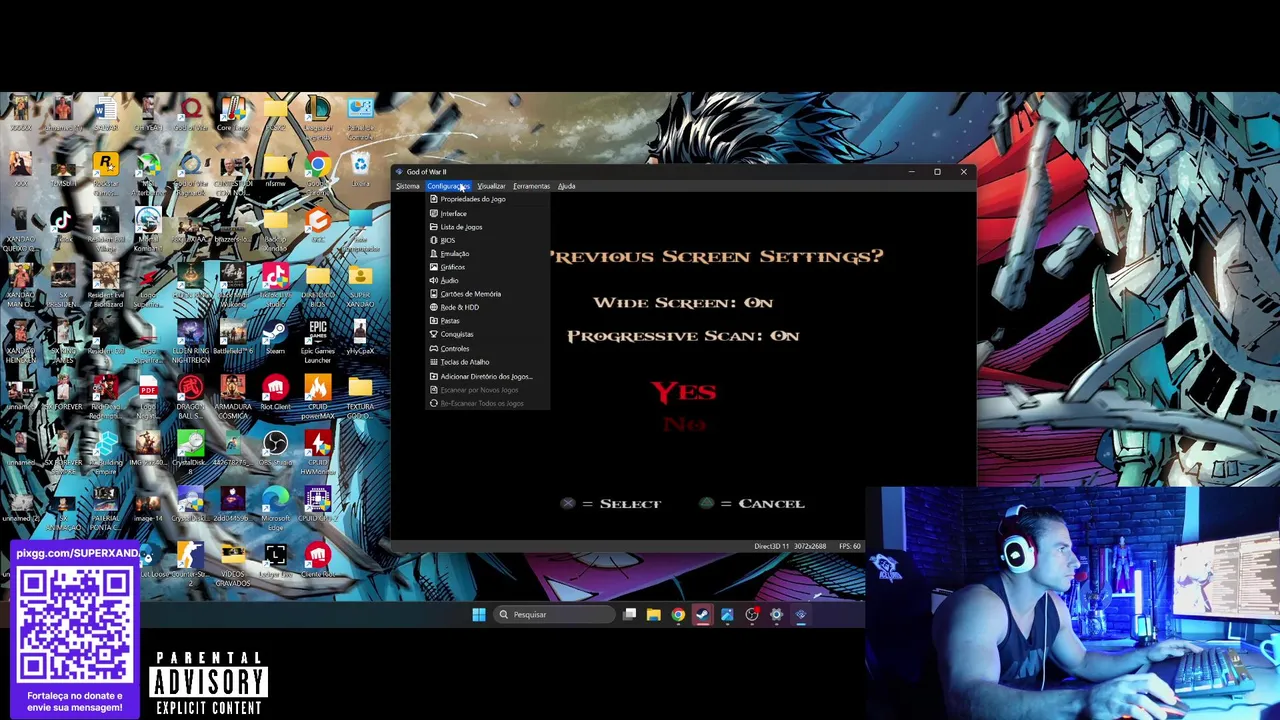
Task: Open the Sistema menu
Action: (408, 186)
